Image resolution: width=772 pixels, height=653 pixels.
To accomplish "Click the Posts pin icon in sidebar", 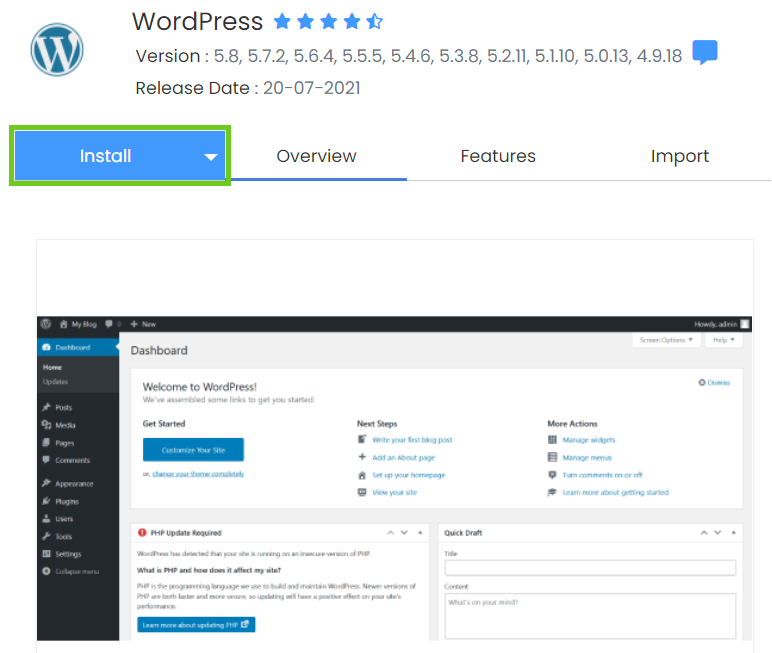I will pyautogui.click(x=46, y=408).
